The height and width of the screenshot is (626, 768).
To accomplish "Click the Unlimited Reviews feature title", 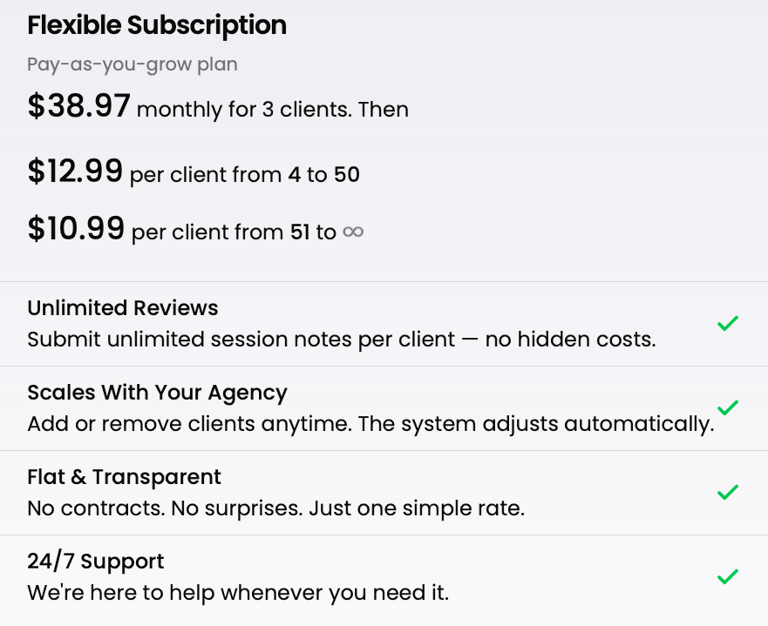I will coord(122,308).
